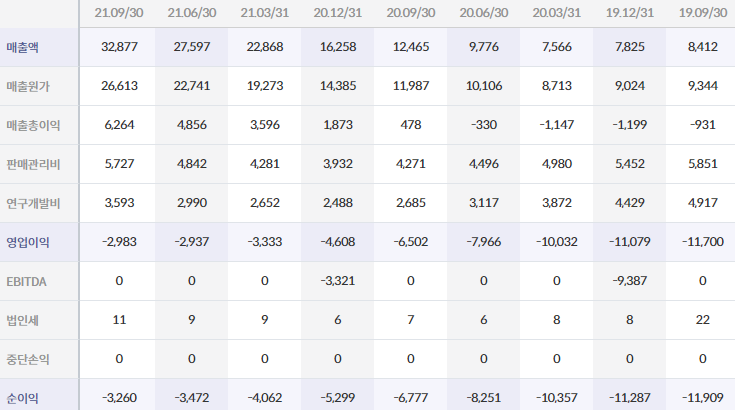Select cost of sales value 14,385
This screenshot has height=410, width=735.
pos(338,86)
